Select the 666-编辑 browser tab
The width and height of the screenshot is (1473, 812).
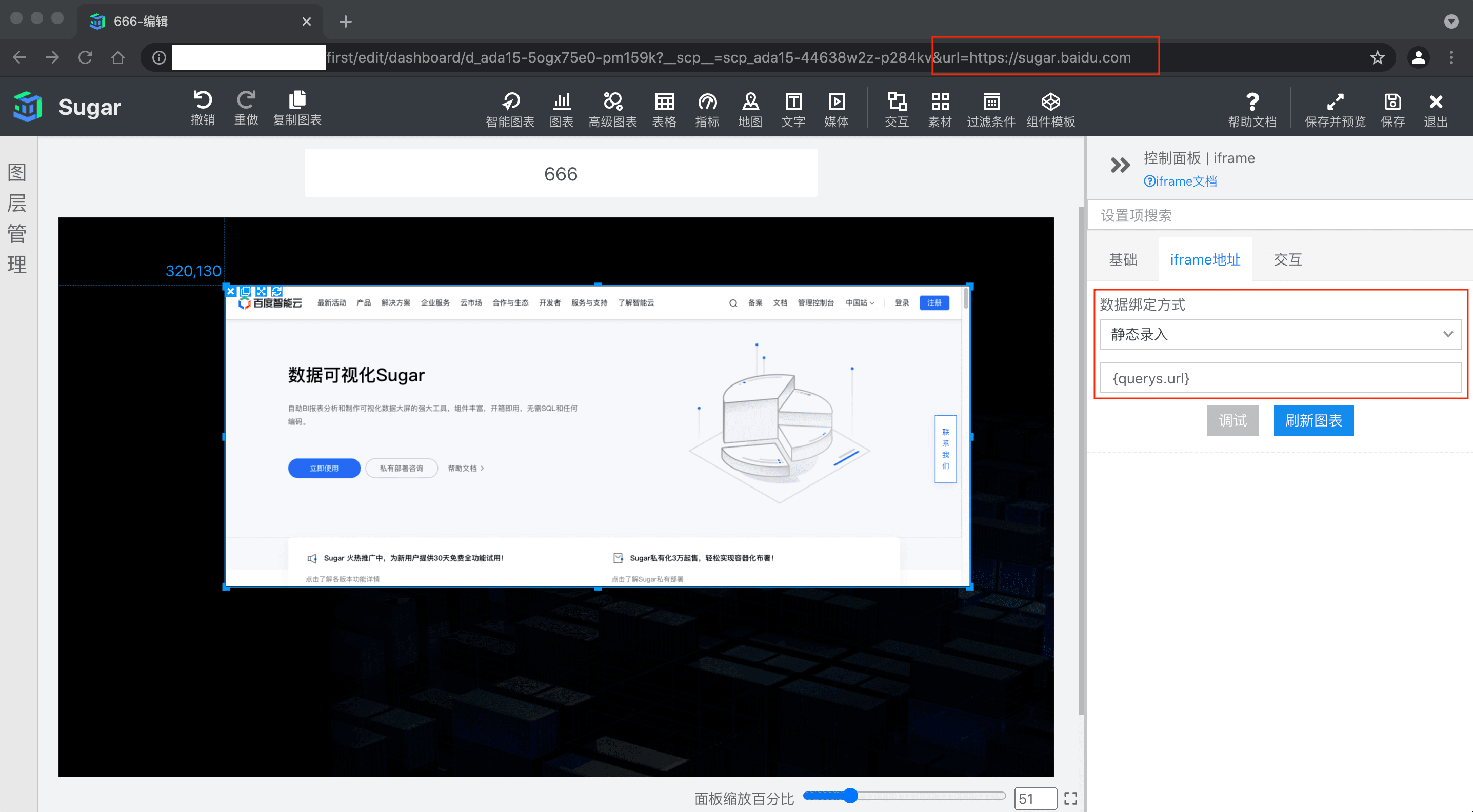pyautogui.click(x=200, y=22)
